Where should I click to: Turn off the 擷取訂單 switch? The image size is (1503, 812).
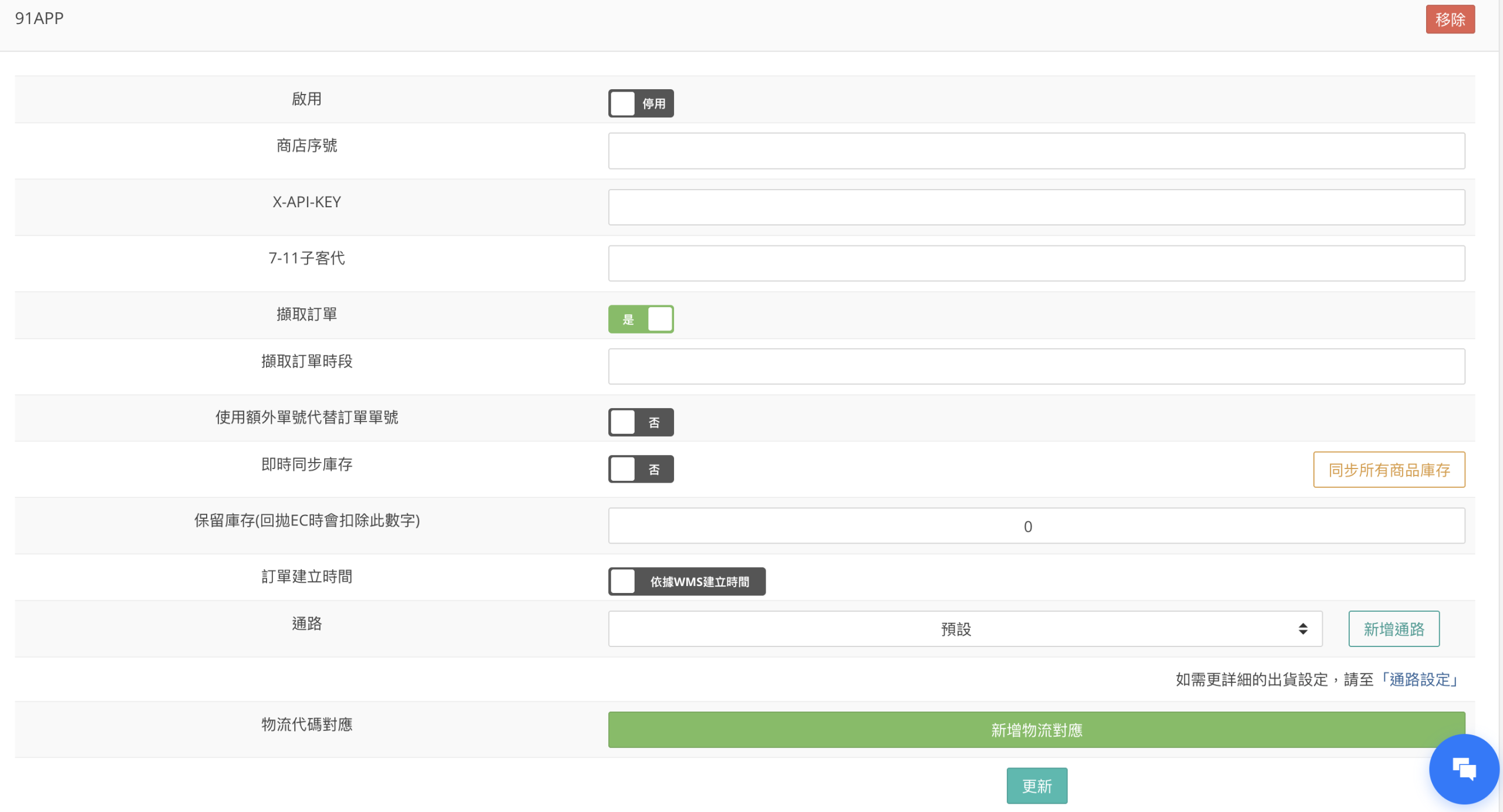641,319
